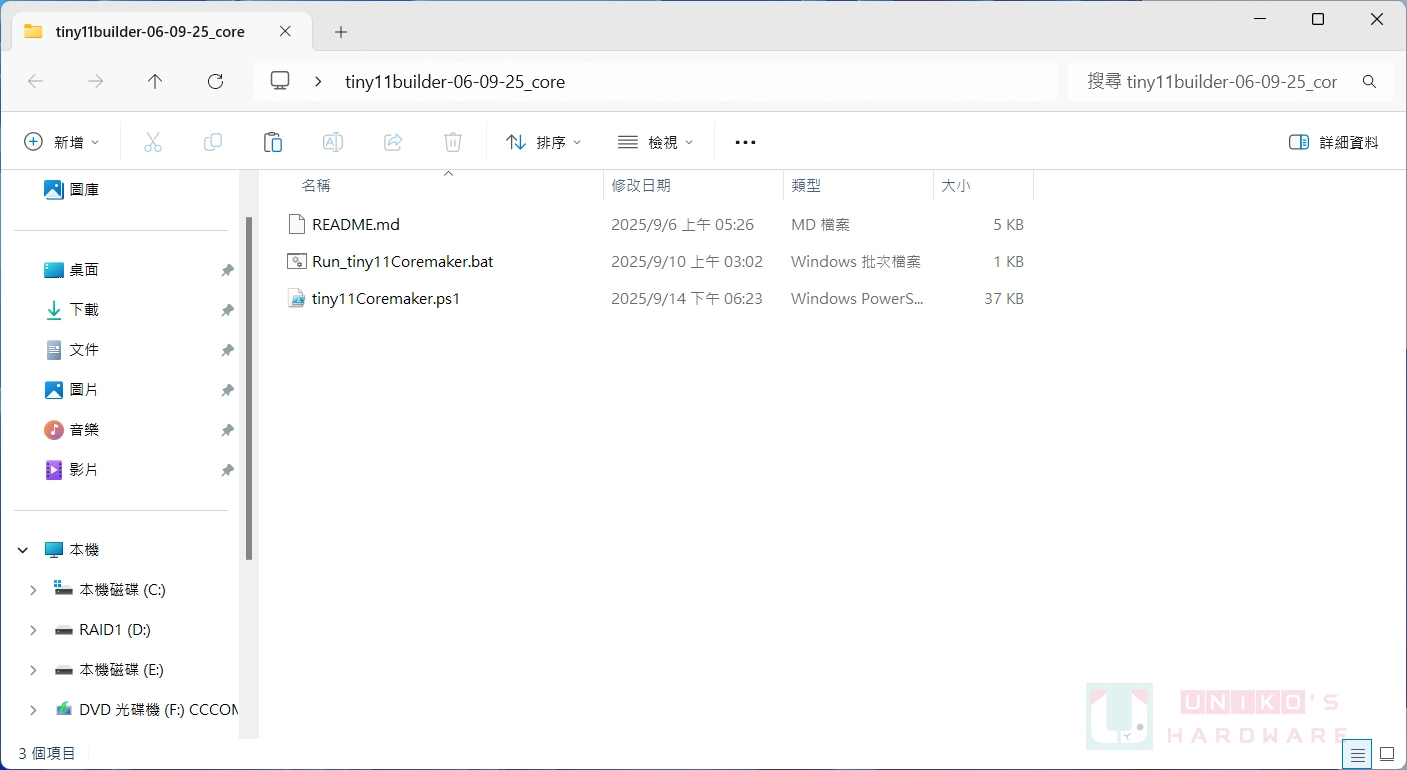Open 桌面 desktop in the sidebar
1407x770 pixels.
pyautogui.click(x=84, y=270)
